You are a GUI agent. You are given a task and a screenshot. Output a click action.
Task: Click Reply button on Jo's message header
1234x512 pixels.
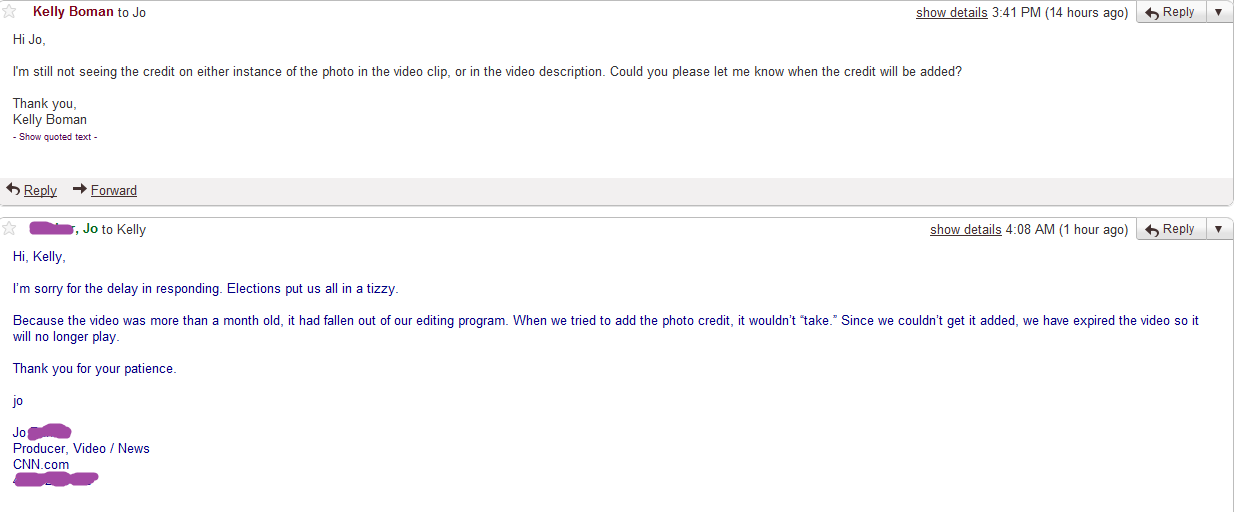[x=1170, y=229]
